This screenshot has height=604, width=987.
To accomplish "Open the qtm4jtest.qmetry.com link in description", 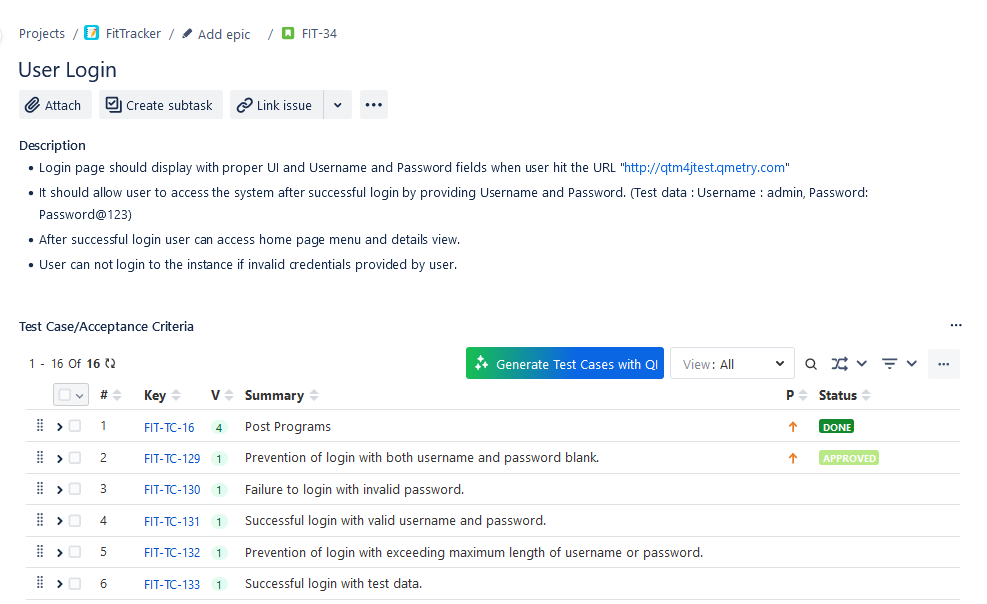I will pyautogui.click(x=705, y=168).
